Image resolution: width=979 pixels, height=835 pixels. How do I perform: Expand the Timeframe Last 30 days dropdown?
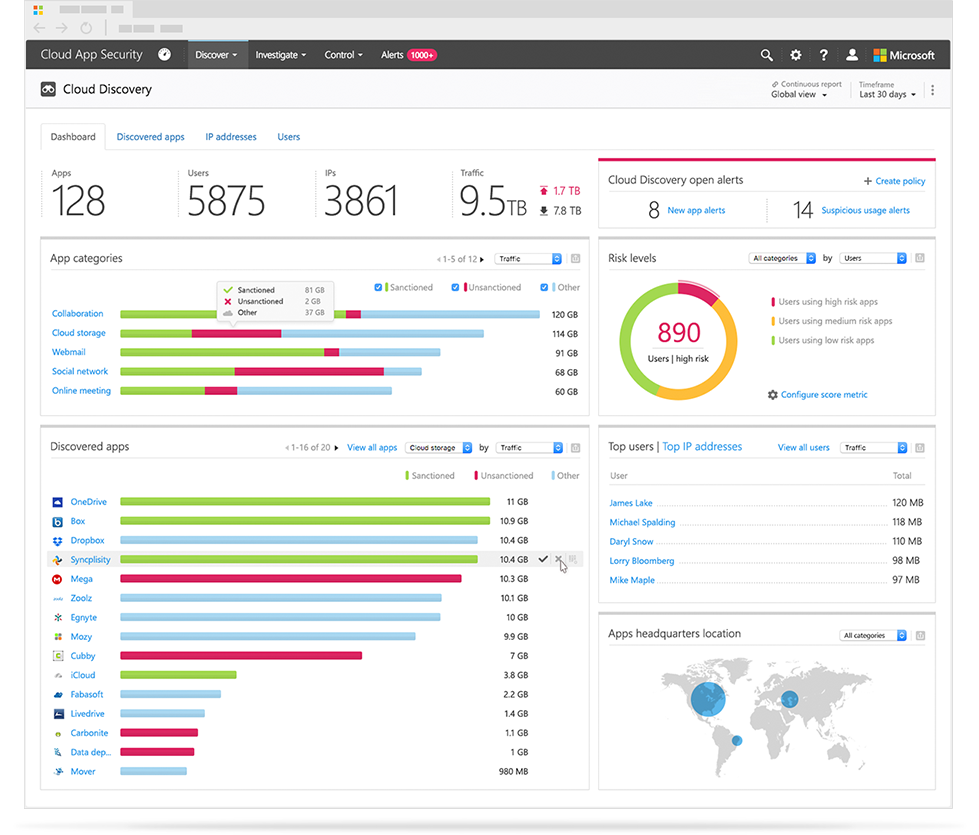[x=887, y=95]
